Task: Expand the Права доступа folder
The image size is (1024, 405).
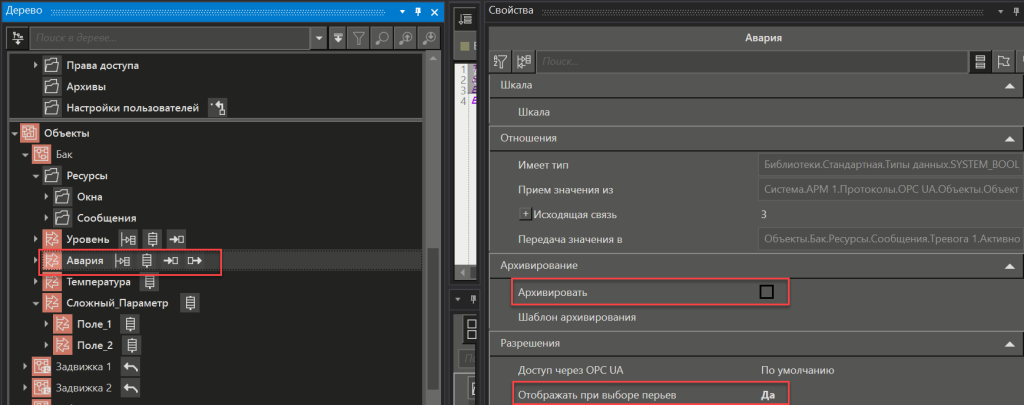Action: pyautogui.click(x=36, y=65)
